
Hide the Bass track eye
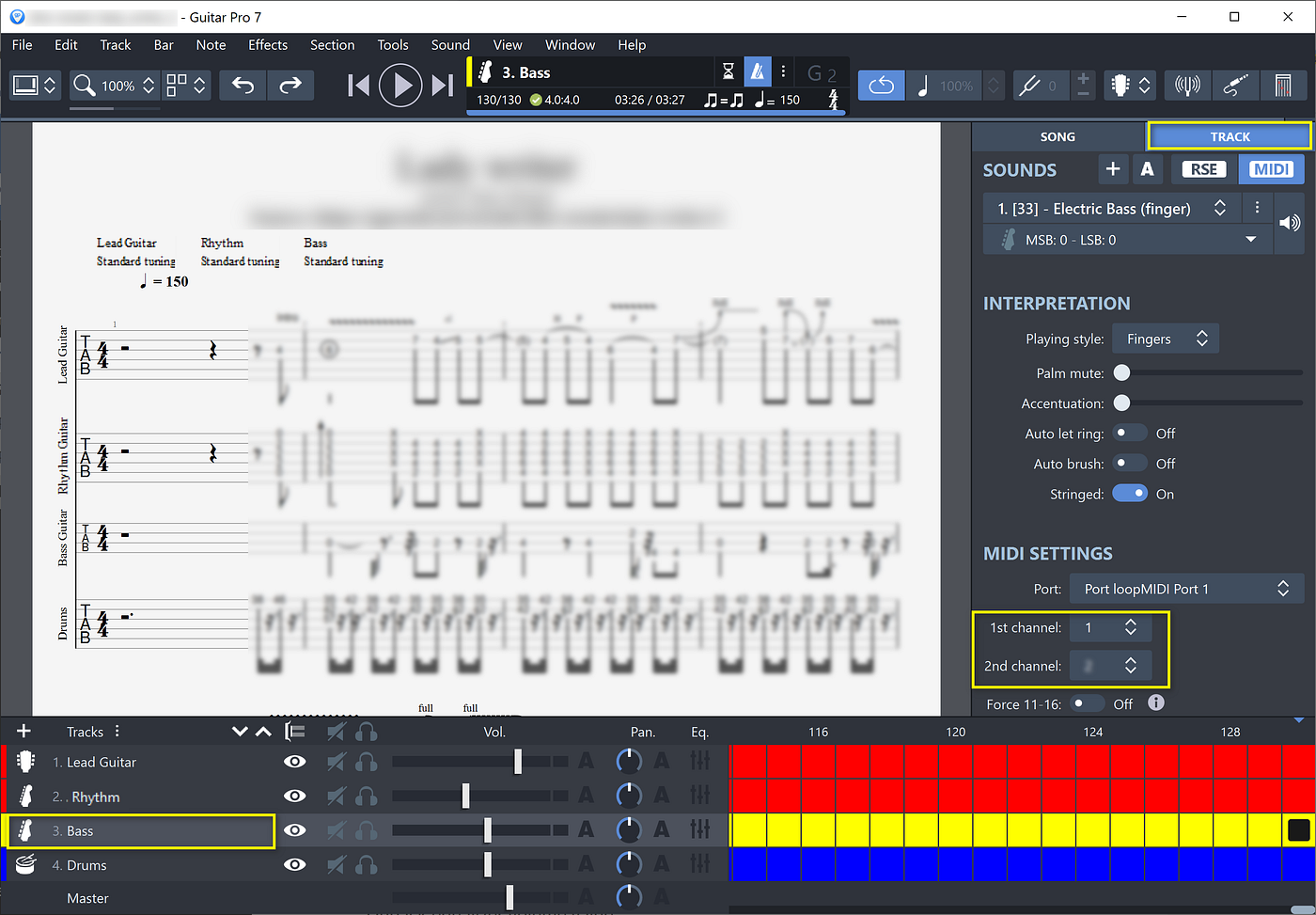(x=294, y=830)
